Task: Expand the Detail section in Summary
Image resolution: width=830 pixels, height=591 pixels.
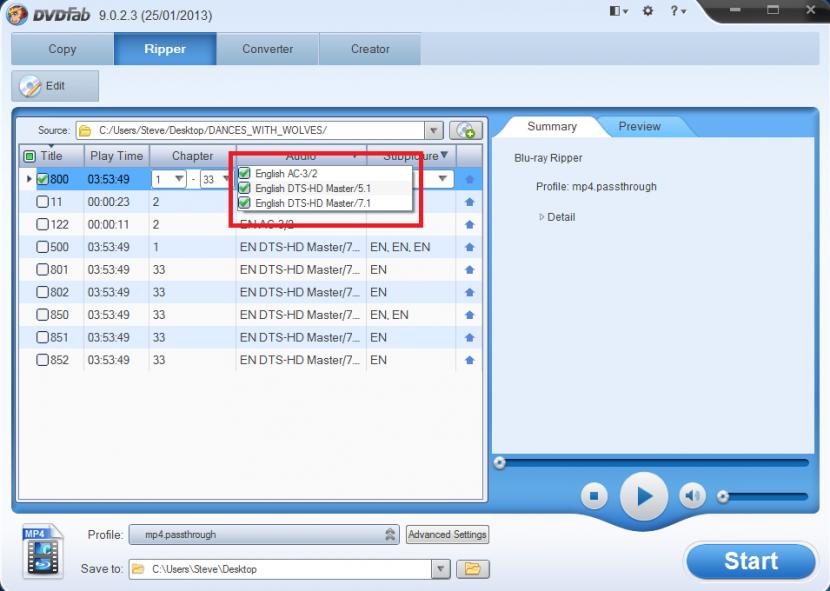Action: 542,217
